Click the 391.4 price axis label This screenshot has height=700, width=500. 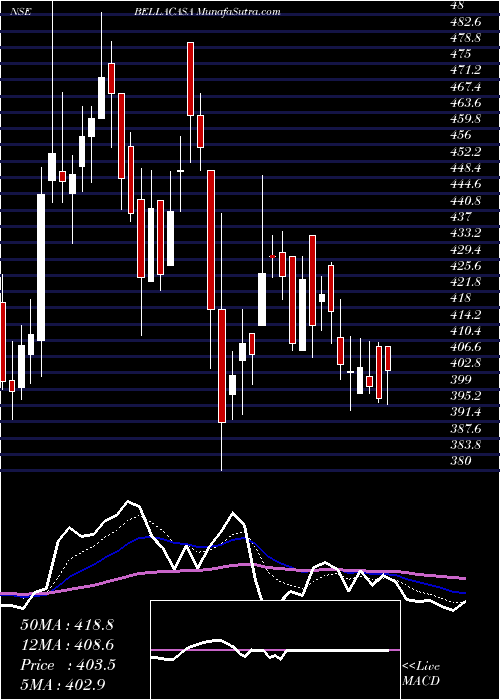[x=467, y=412]
